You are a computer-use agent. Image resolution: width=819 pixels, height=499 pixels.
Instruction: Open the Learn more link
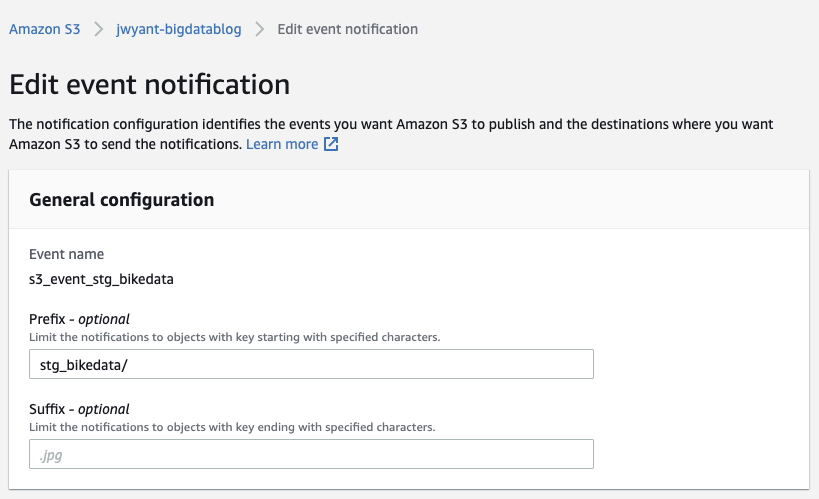tap(281, 144)
